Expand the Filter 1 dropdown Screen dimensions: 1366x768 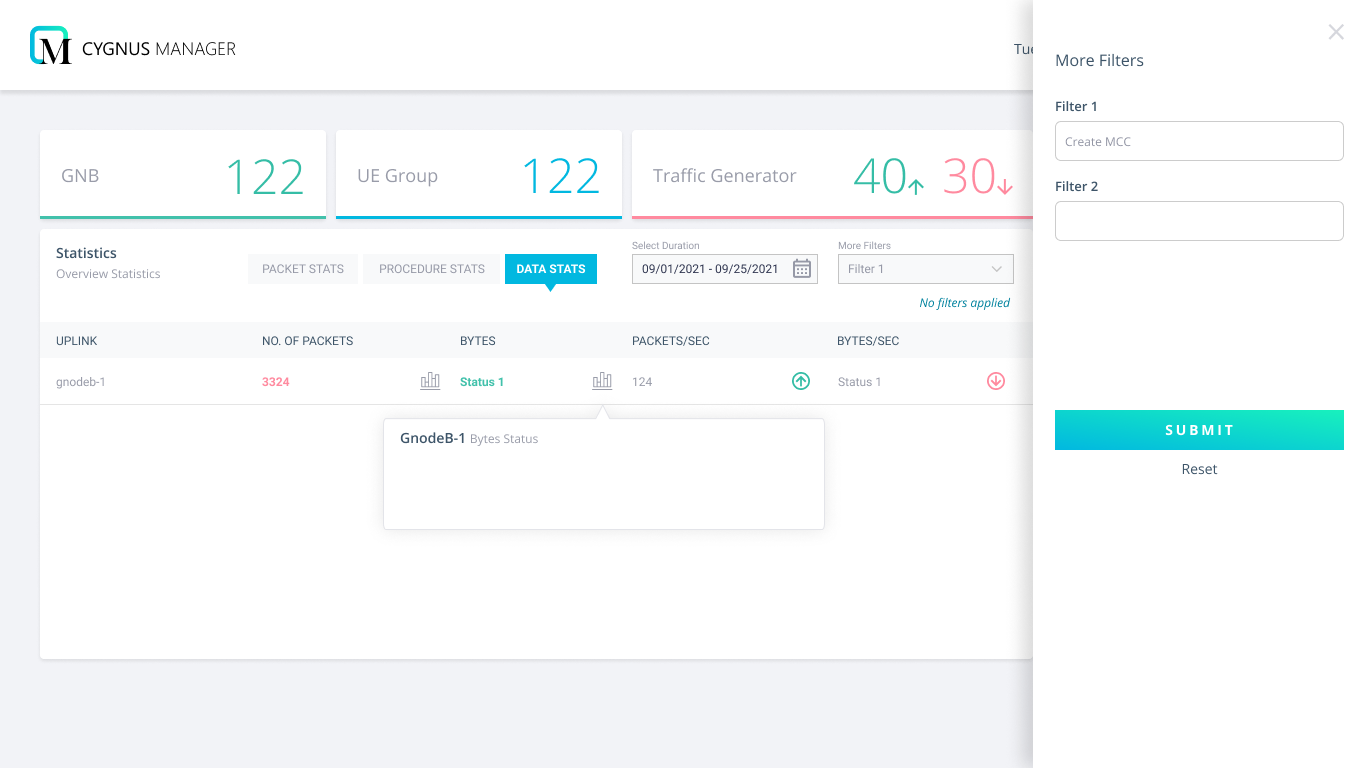tap(925, 269)
